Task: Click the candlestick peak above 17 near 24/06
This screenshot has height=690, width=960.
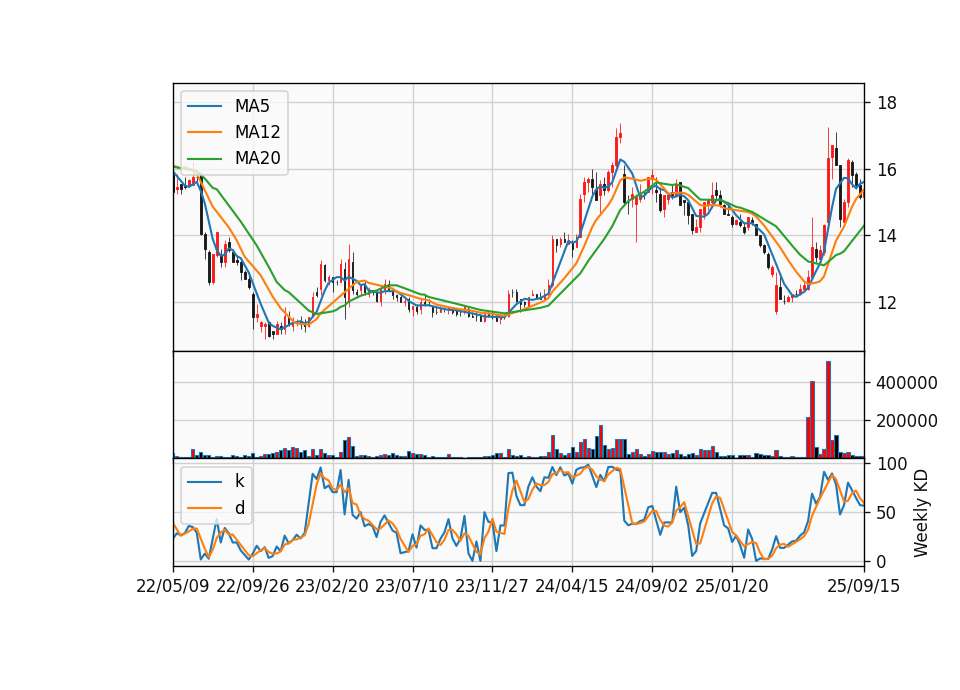Action: coord(620,132)
